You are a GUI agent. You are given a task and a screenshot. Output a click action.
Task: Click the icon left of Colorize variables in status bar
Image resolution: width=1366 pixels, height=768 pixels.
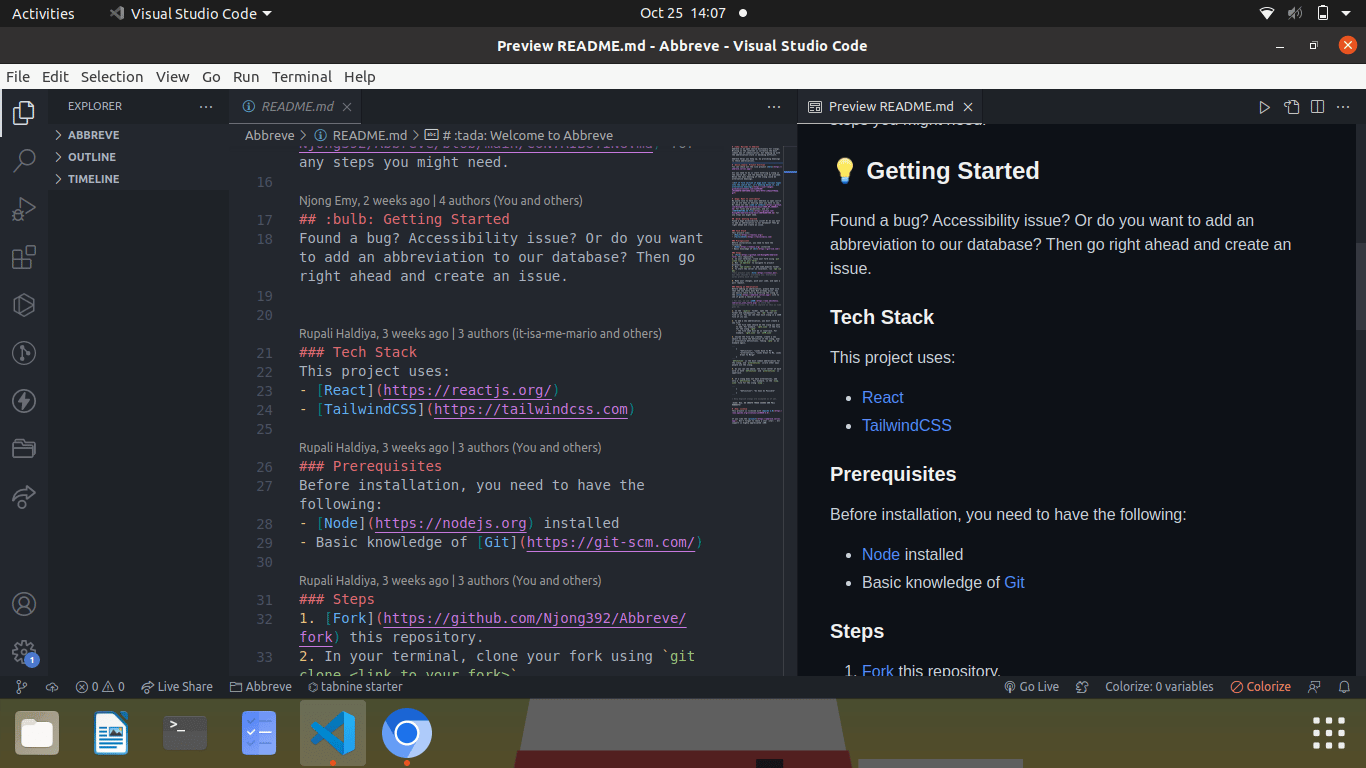[1081, 687]
